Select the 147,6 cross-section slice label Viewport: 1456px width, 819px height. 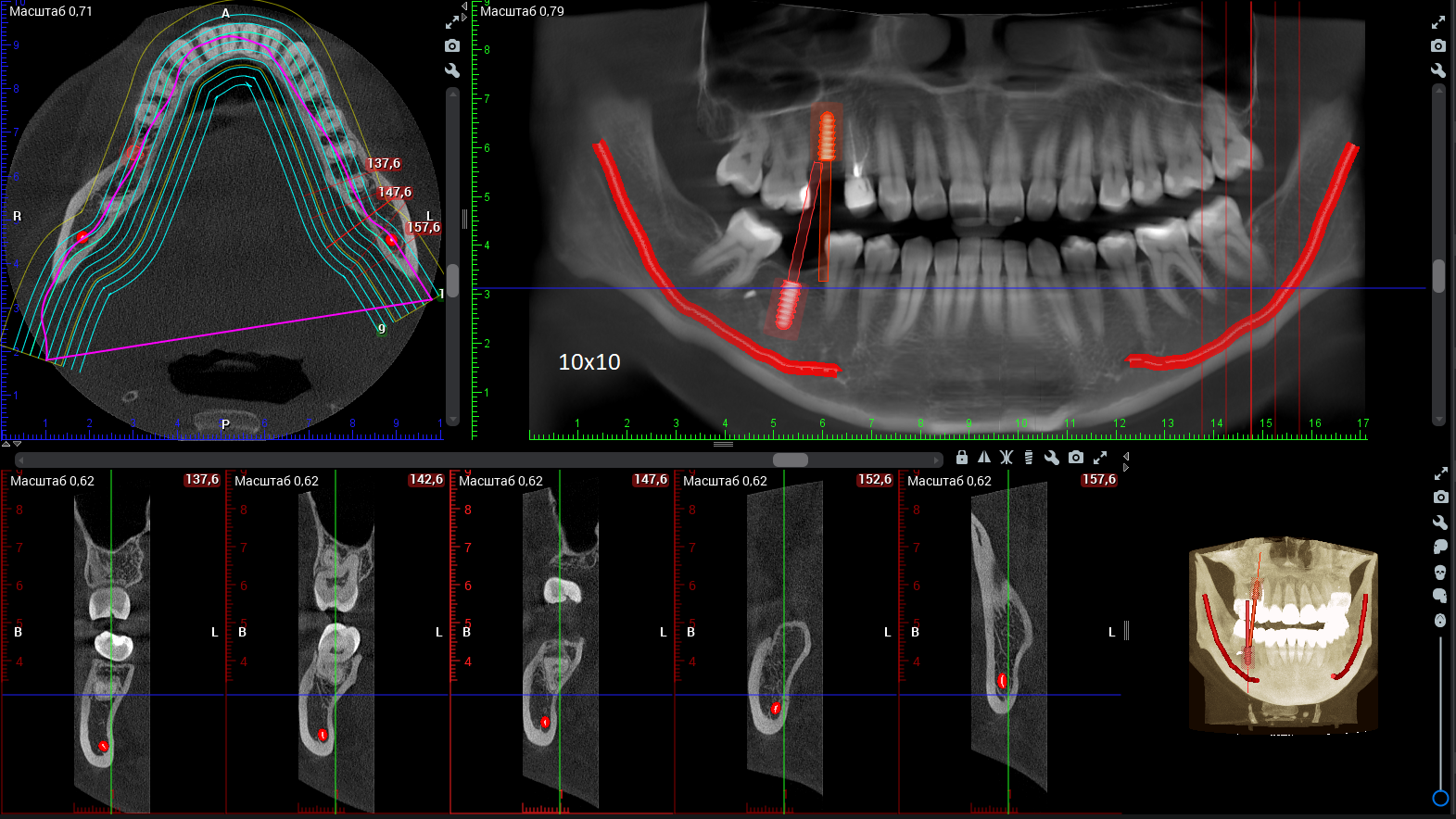click(x=651, y=480)
